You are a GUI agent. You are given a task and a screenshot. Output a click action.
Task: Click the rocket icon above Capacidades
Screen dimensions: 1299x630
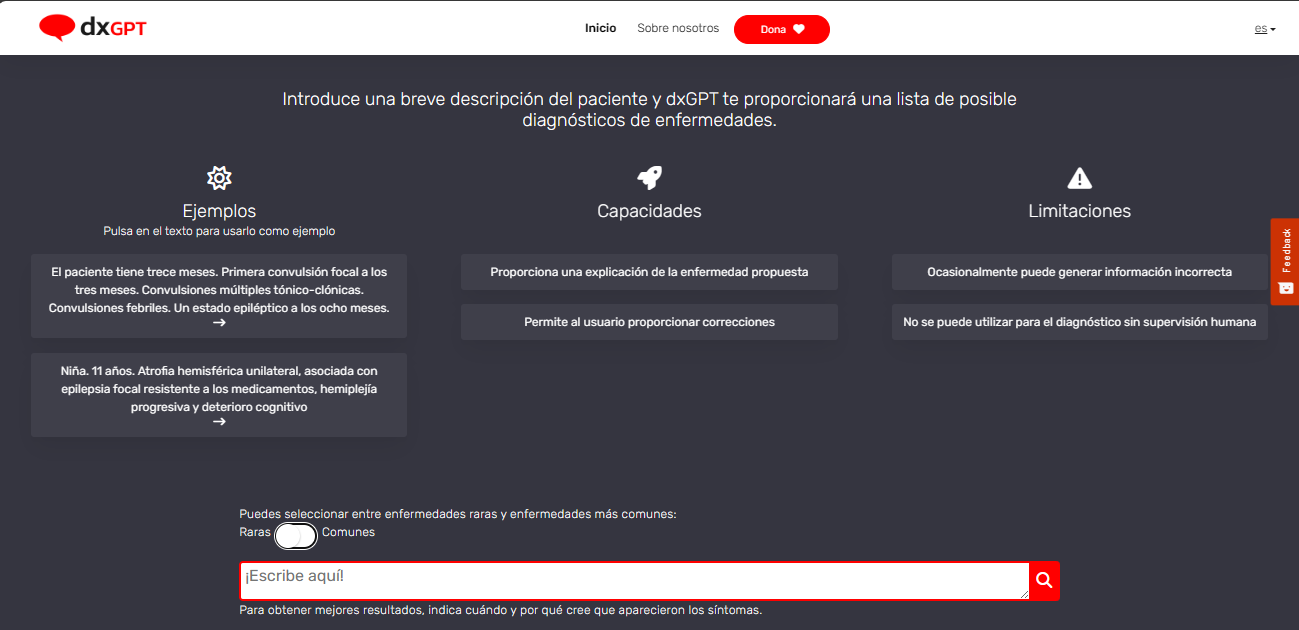649,178
